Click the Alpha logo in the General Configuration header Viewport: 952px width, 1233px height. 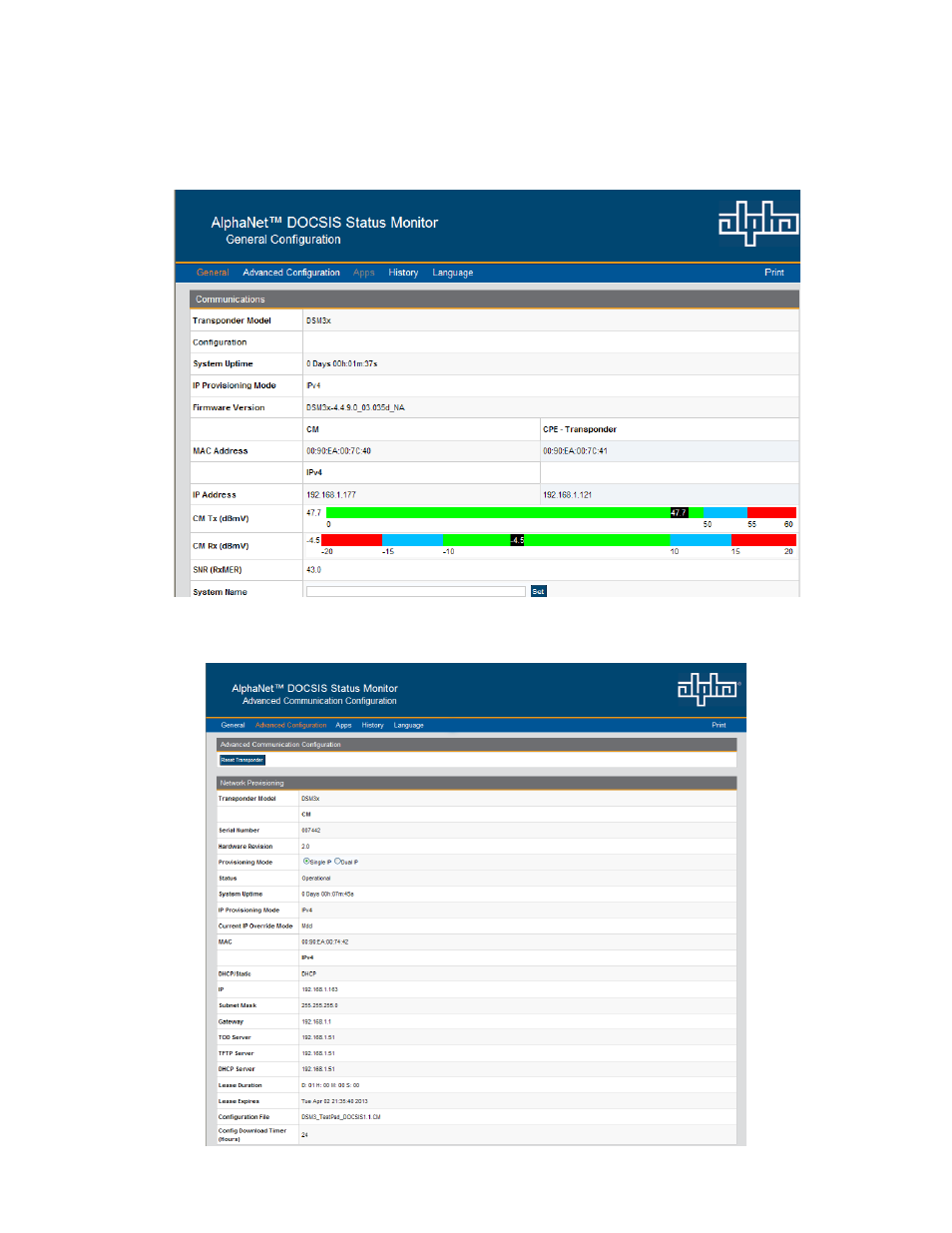tap(758, 223)
